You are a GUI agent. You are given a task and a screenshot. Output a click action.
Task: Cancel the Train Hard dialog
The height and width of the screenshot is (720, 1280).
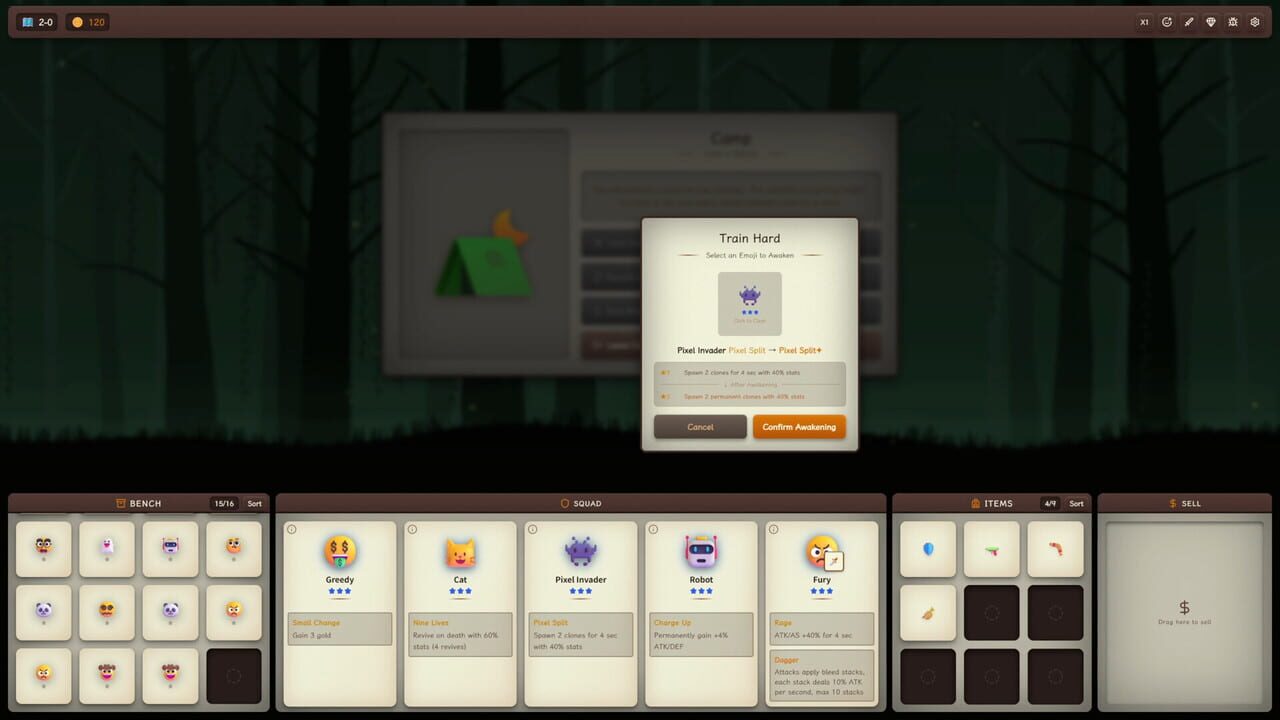(x=700, y=427)
